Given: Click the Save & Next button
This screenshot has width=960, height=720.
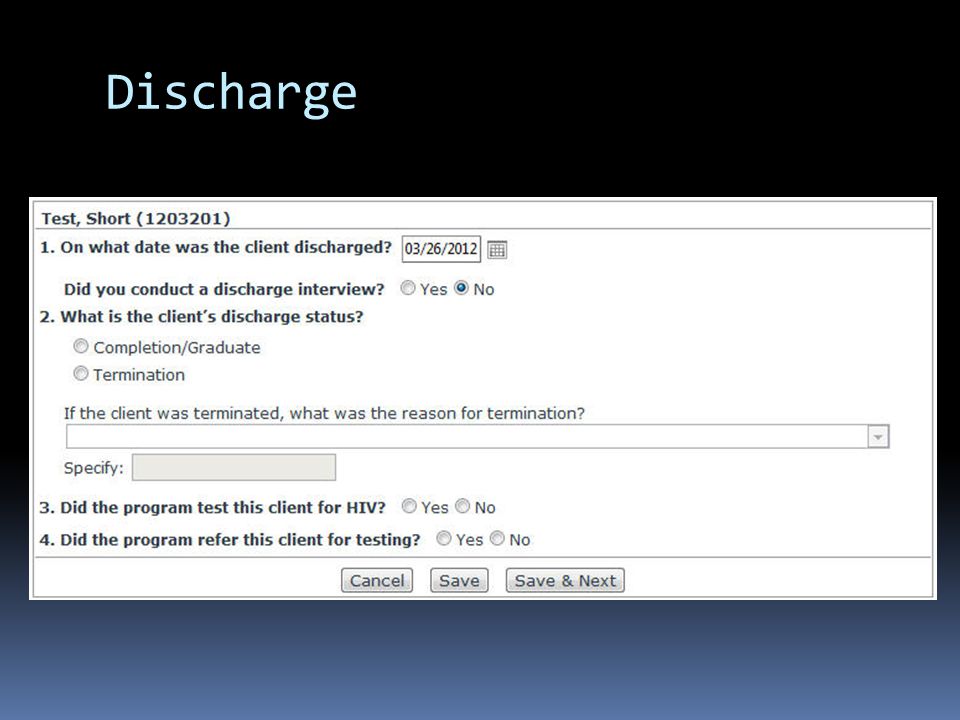Looking at the screenshot, I should 565,580.
